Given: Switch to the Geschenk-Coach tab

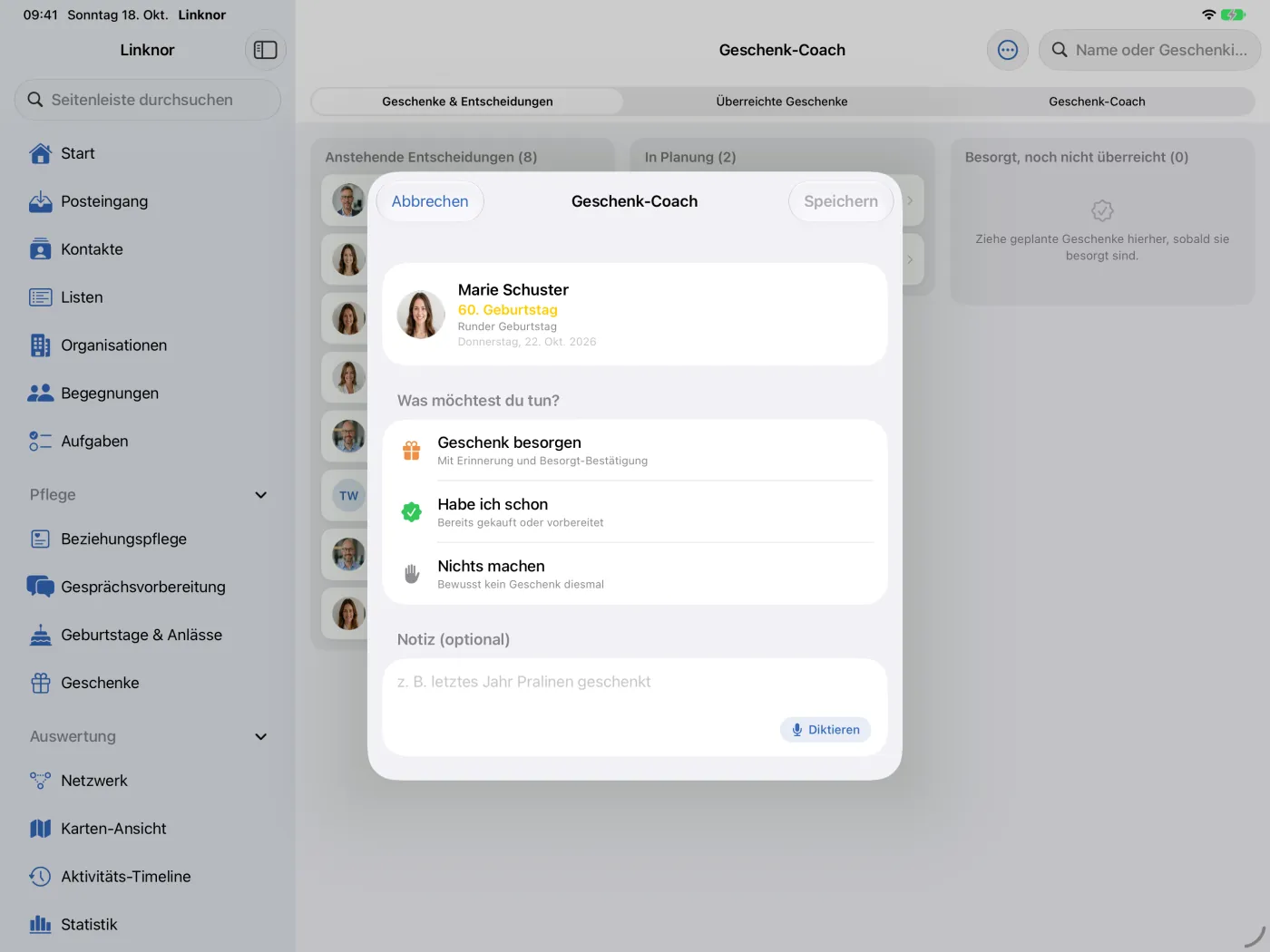Looking at the screenshot, I should click(x=1097, y=102).
